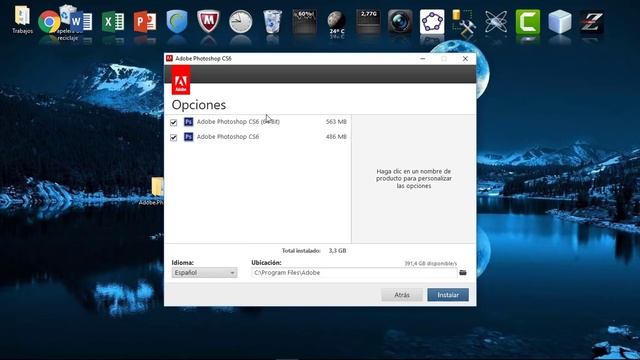
Task: Open the tools and wrench dock icon
Action: [464, 22]
